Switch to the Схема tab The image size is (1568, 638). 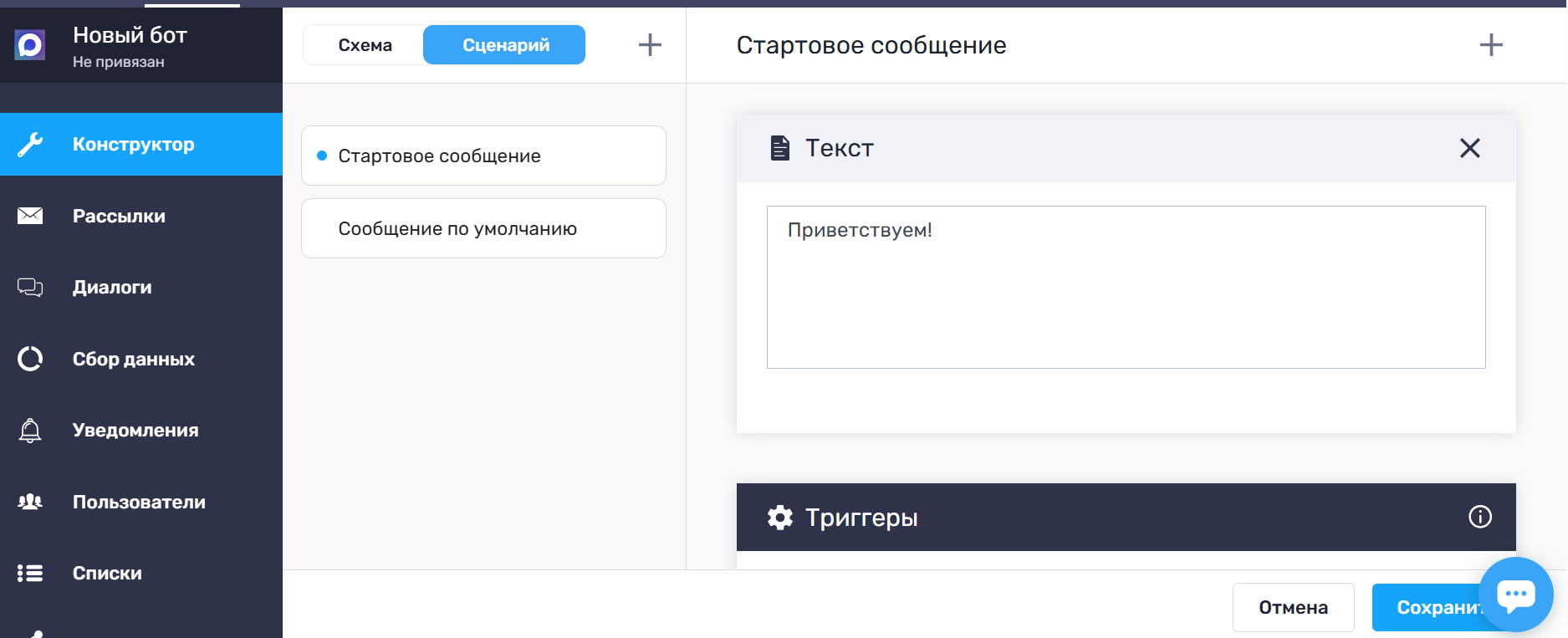pyautogui.click(x=365, y=45)
